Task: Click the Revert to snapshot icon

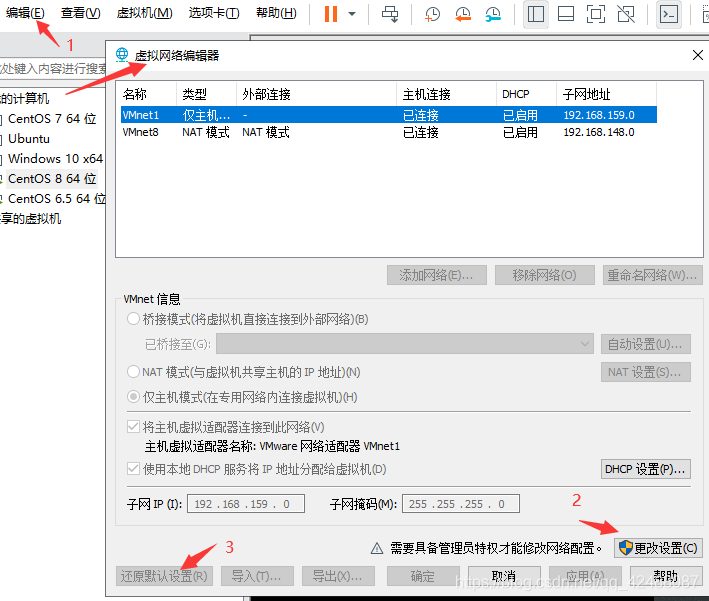Action: (463, 14)
